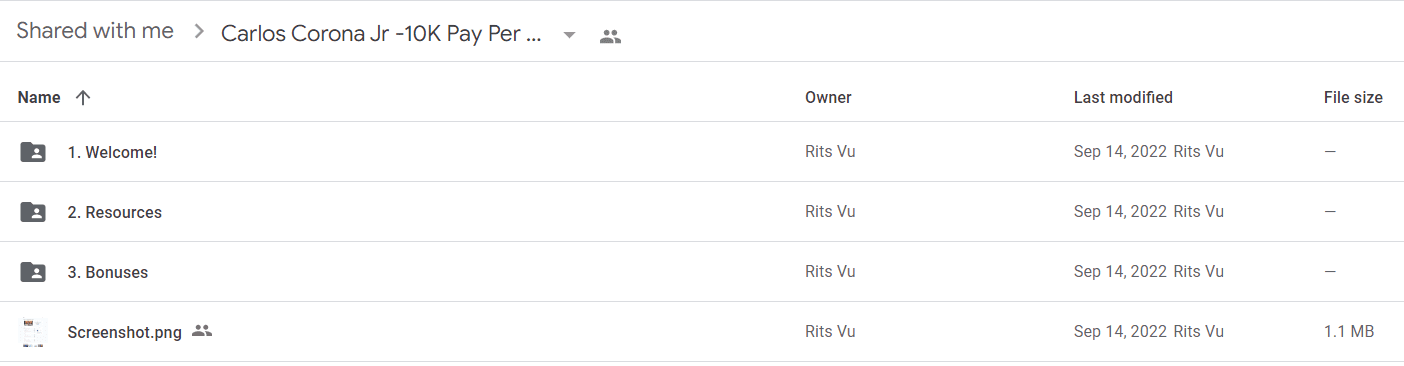Select the 1. Welcome! folder row

pyautogui.click(x=702, y=152)
